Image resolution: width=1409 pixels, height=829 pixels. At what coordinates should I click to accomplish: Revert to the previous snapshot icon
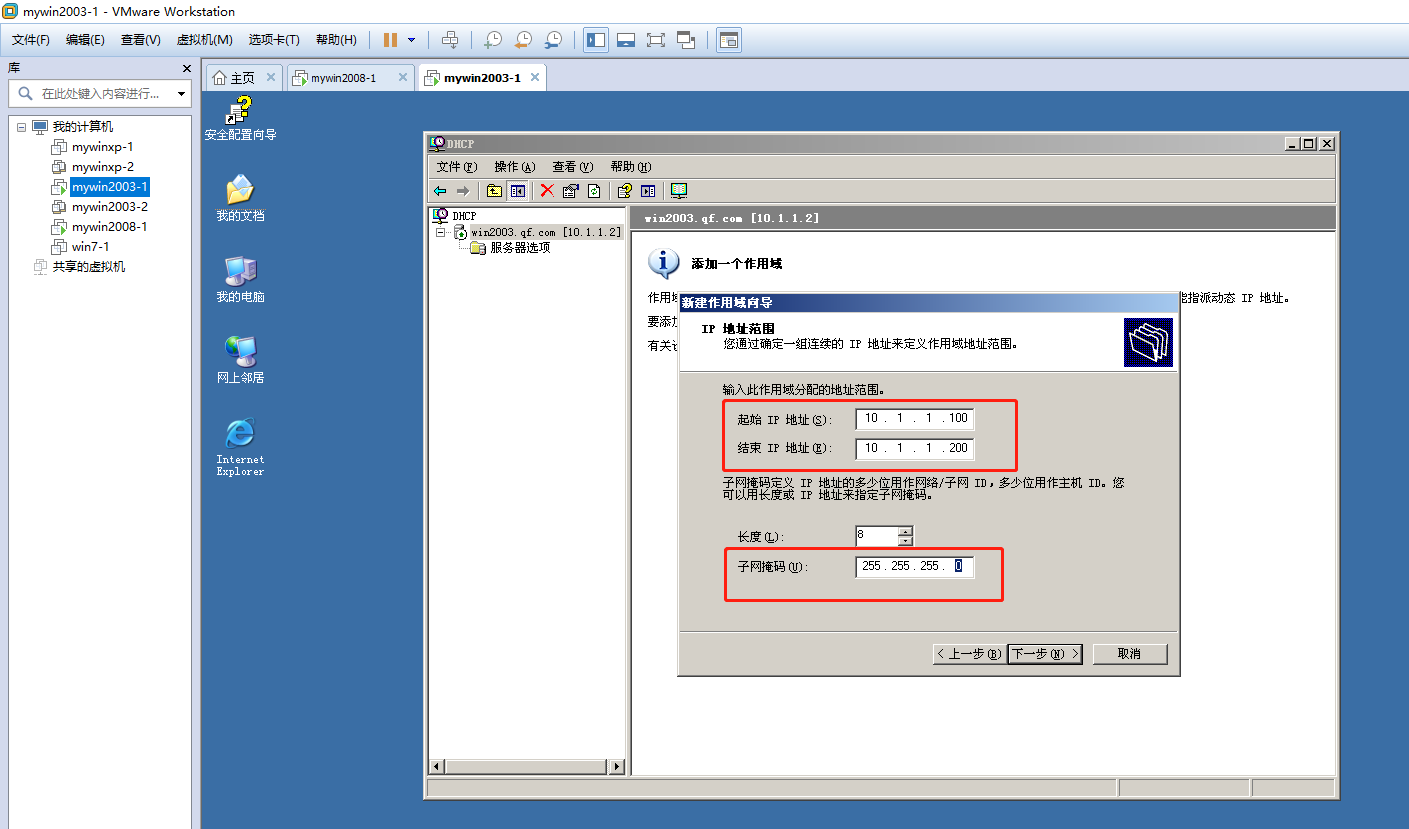click(523, 40)
